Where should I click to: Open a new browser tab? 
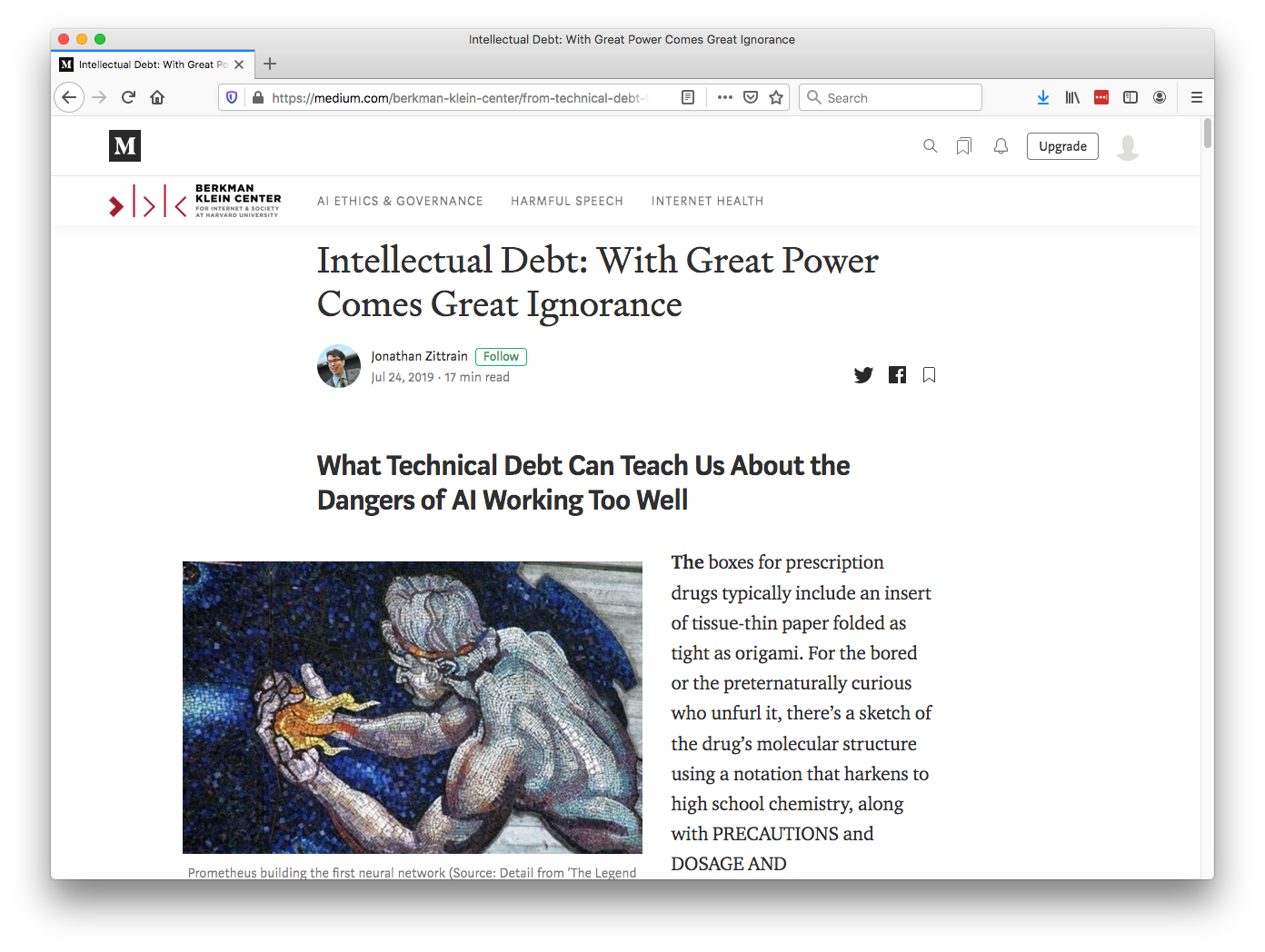coord(270,64)
